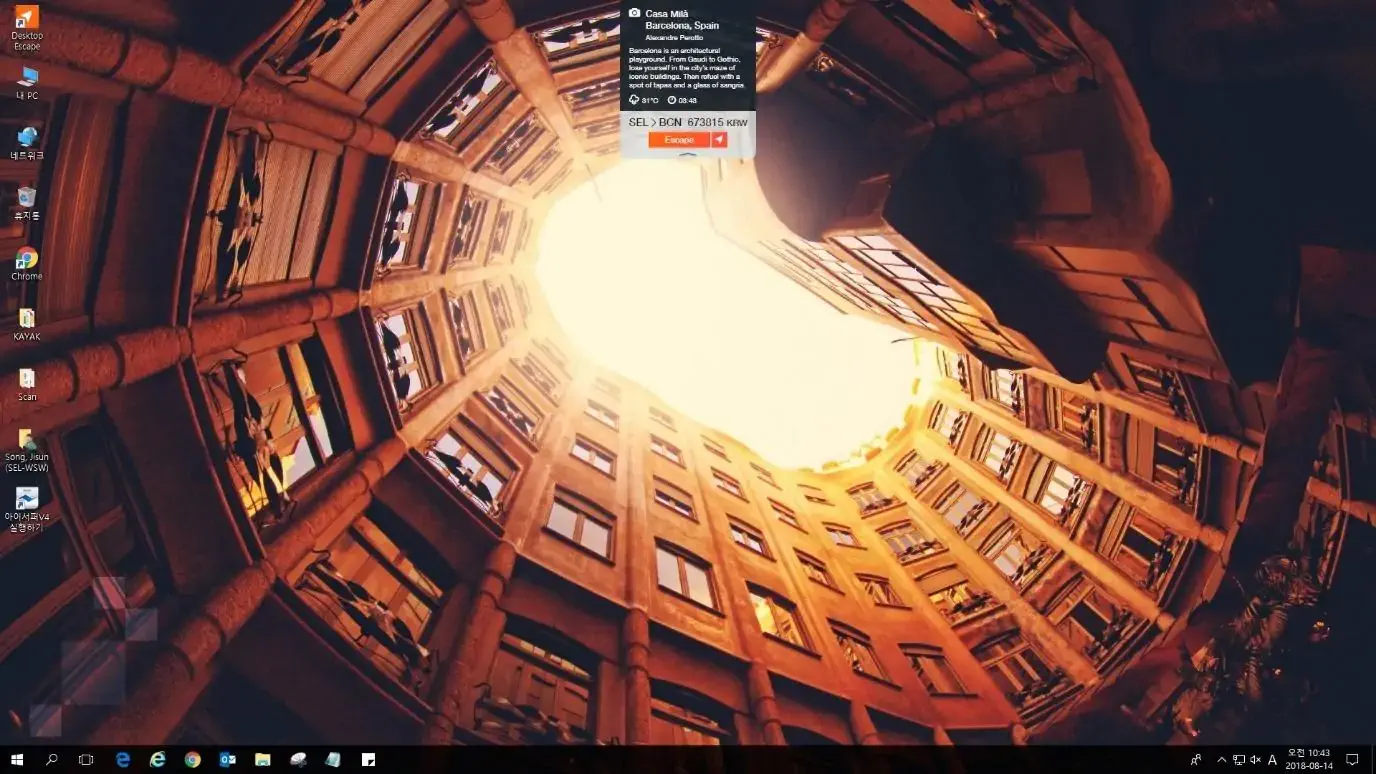Screen dimensions: 1376x774
Task: Launch Microsoft Edge from the taskbar
Action: pos(123,760)
